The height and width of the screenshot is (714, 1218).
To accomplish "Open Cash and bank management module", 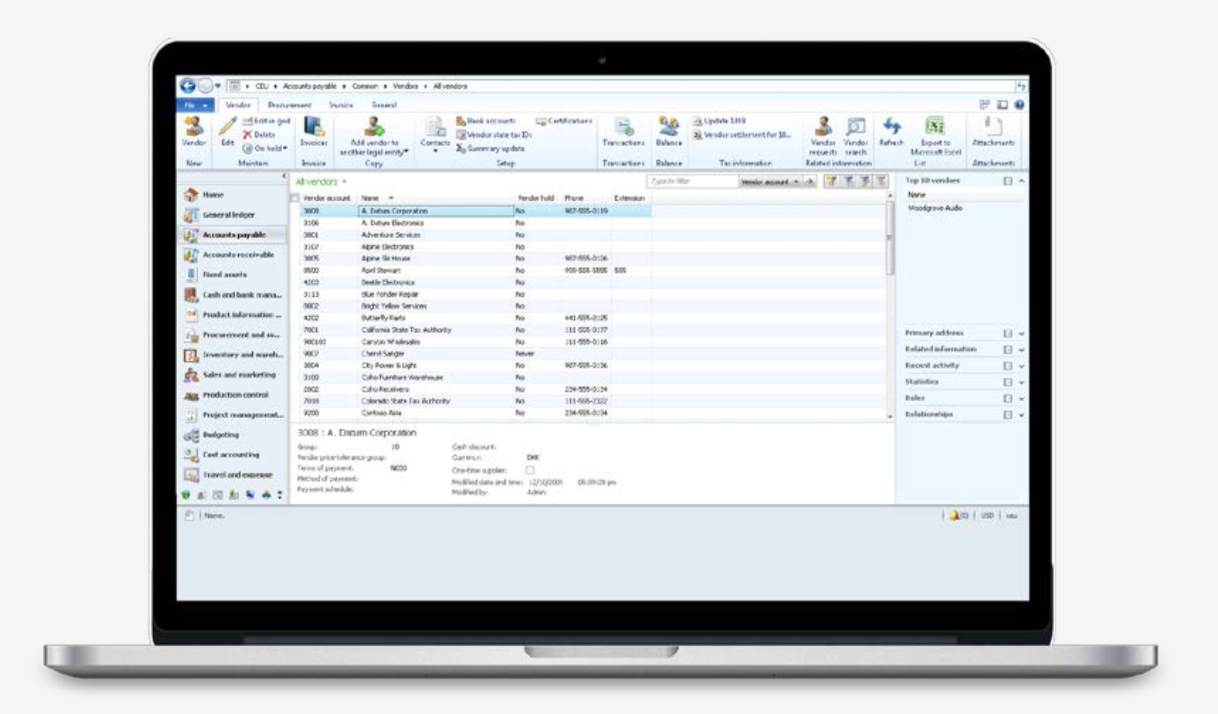I will point(232,295).
